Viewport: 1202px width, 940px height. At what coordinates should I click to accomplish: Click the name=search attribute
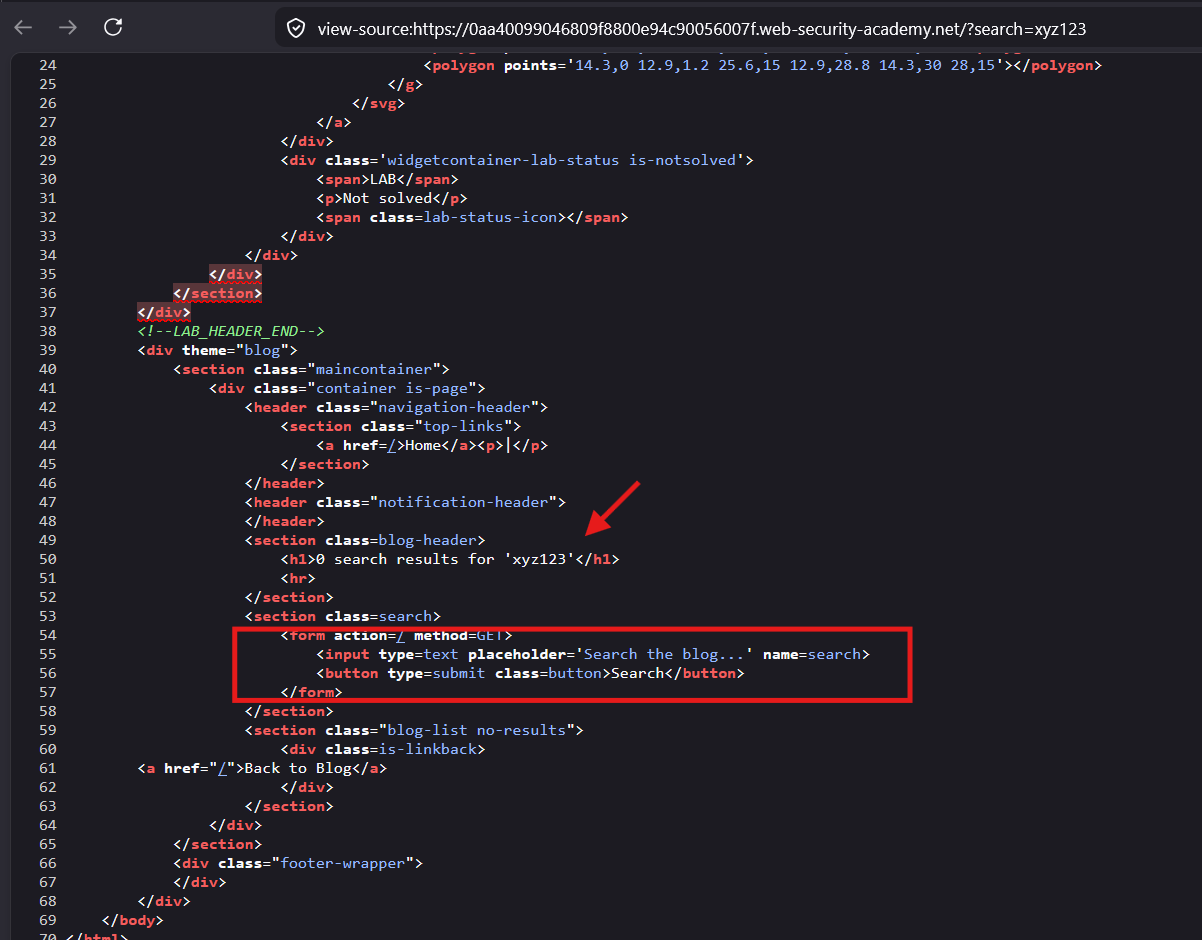click(812, 654)
